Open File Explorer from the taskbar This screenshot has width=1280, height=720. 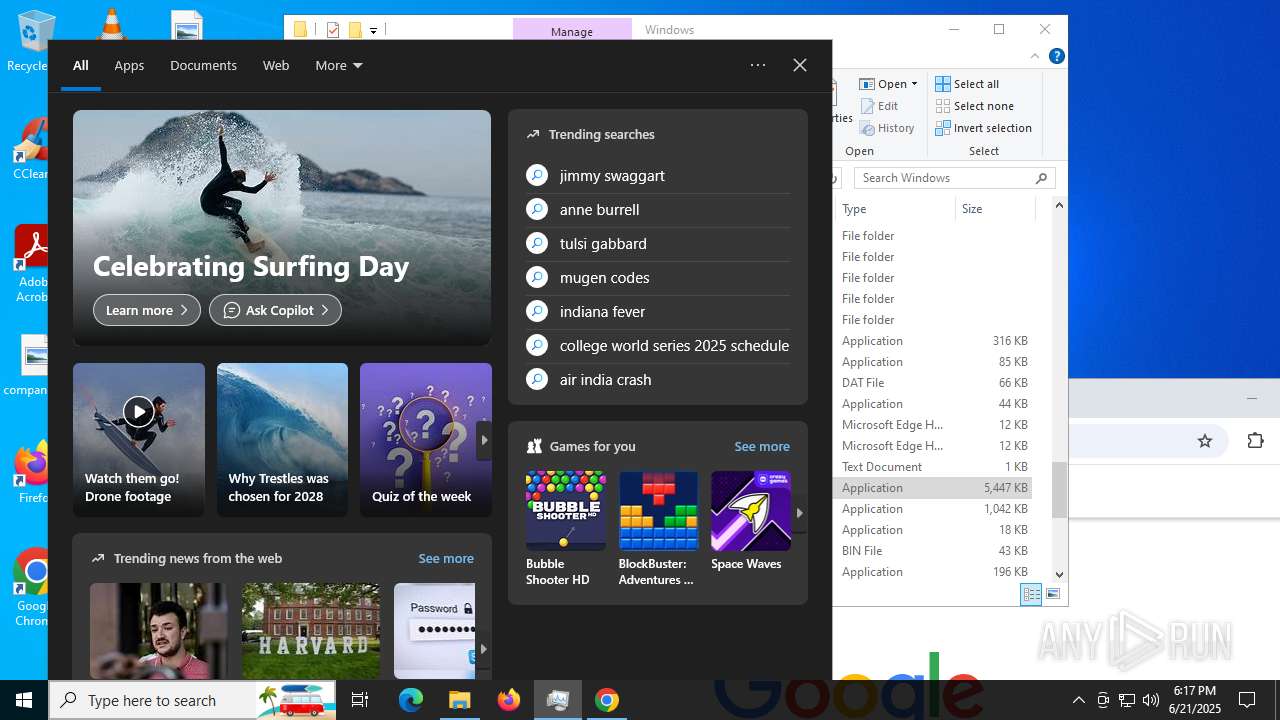(x=459, y=700)
